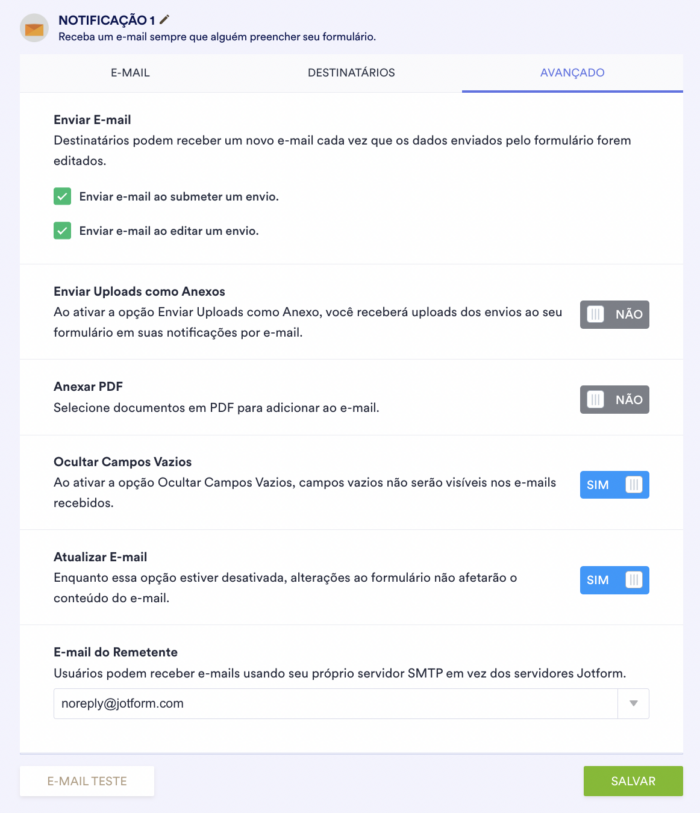
Task: Switch off the Atualizar E-mail toggle
Action: coord(614,580)
